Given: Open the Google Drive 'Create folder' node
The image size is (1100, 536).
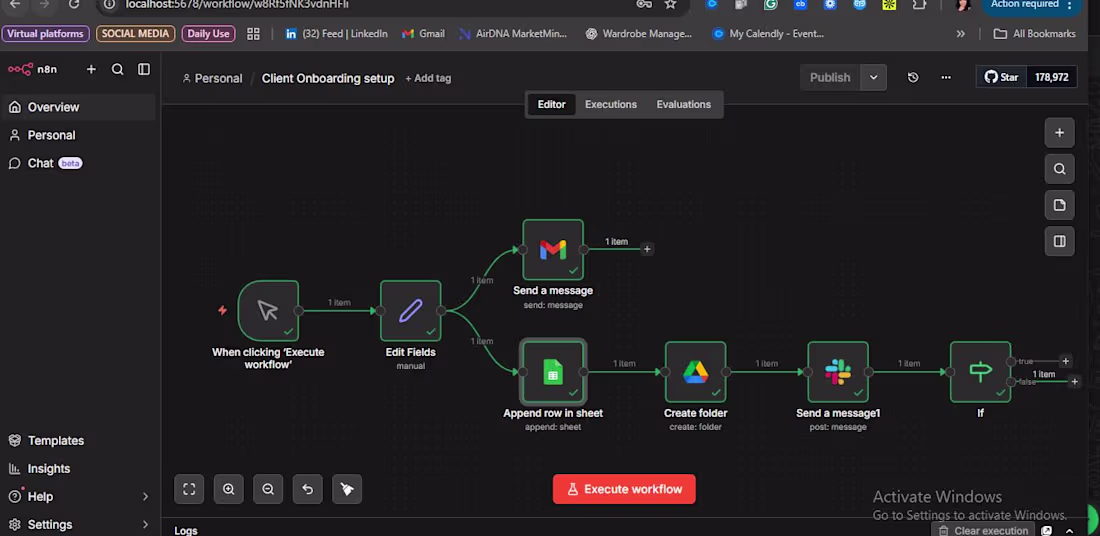Looking at the screenshot, I should coord(695,372).
